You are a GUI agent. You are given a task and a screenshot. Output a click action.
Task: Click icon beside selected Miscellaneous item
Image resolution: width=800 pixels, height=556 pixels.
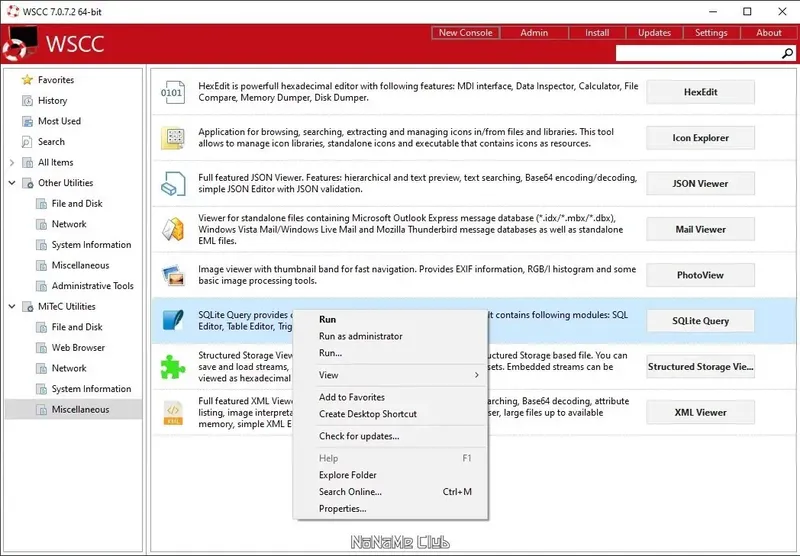tap(41, 410)
